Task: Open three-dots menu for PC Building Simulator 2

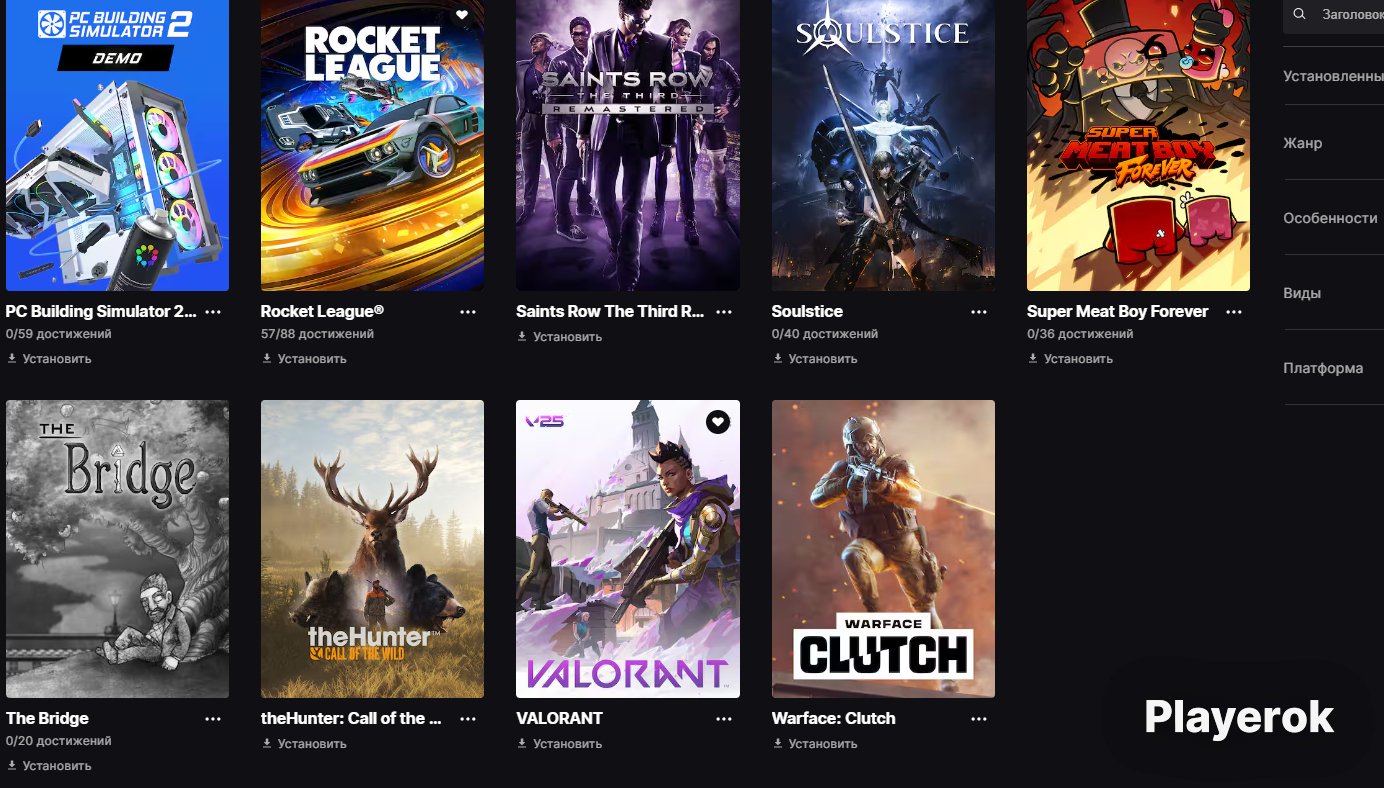Action: pyautogui.click(x=213, y=312)
